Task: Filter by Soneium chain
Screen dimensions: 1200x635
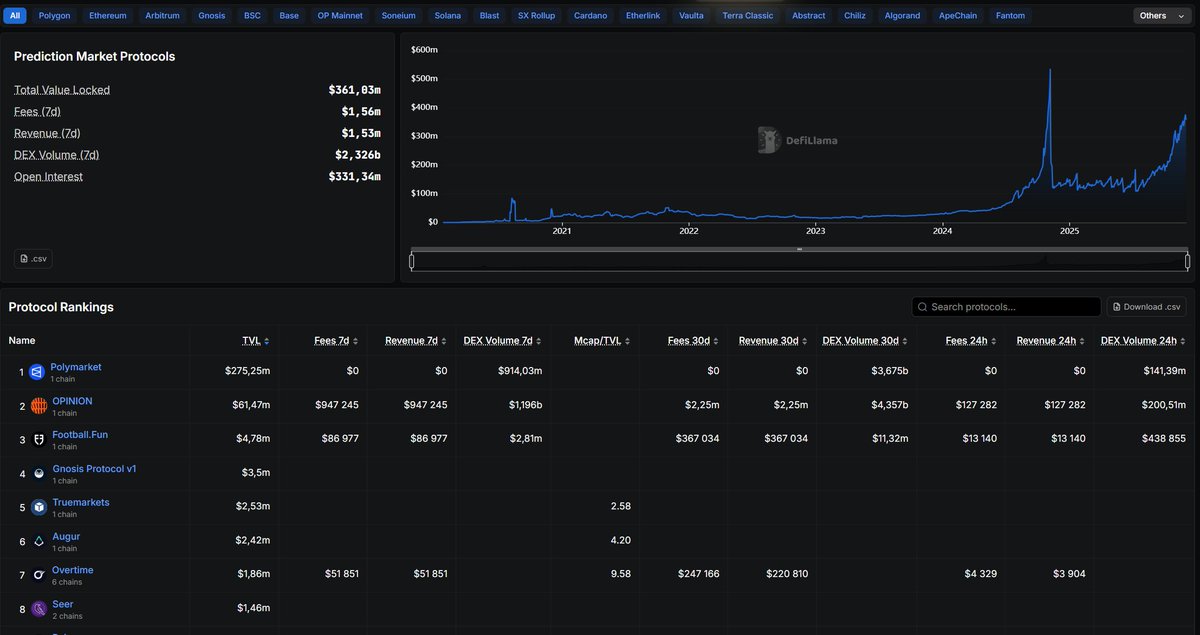Action: tap(399, 16)
